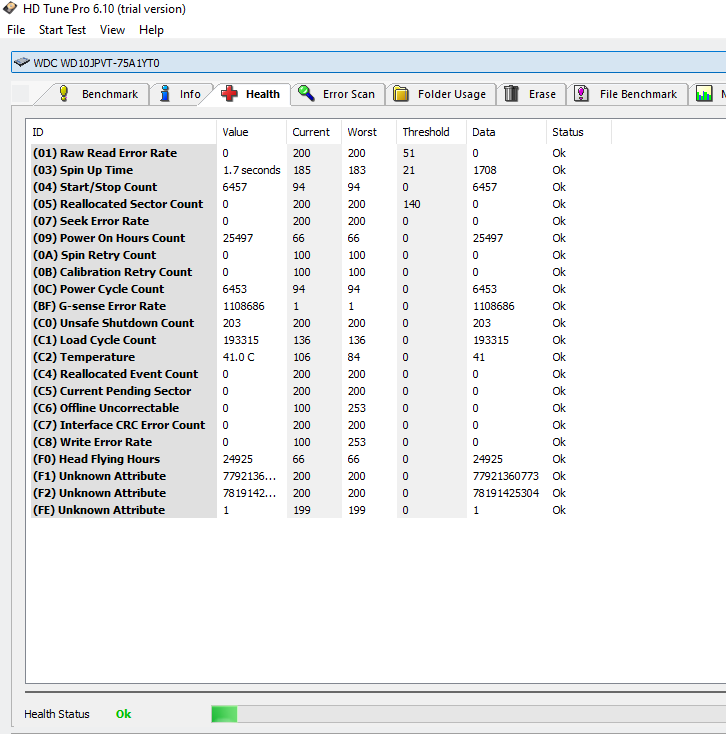Click the threshold value 140
The height and width of the screenshot is (734, 726).
tap(411, 204)
